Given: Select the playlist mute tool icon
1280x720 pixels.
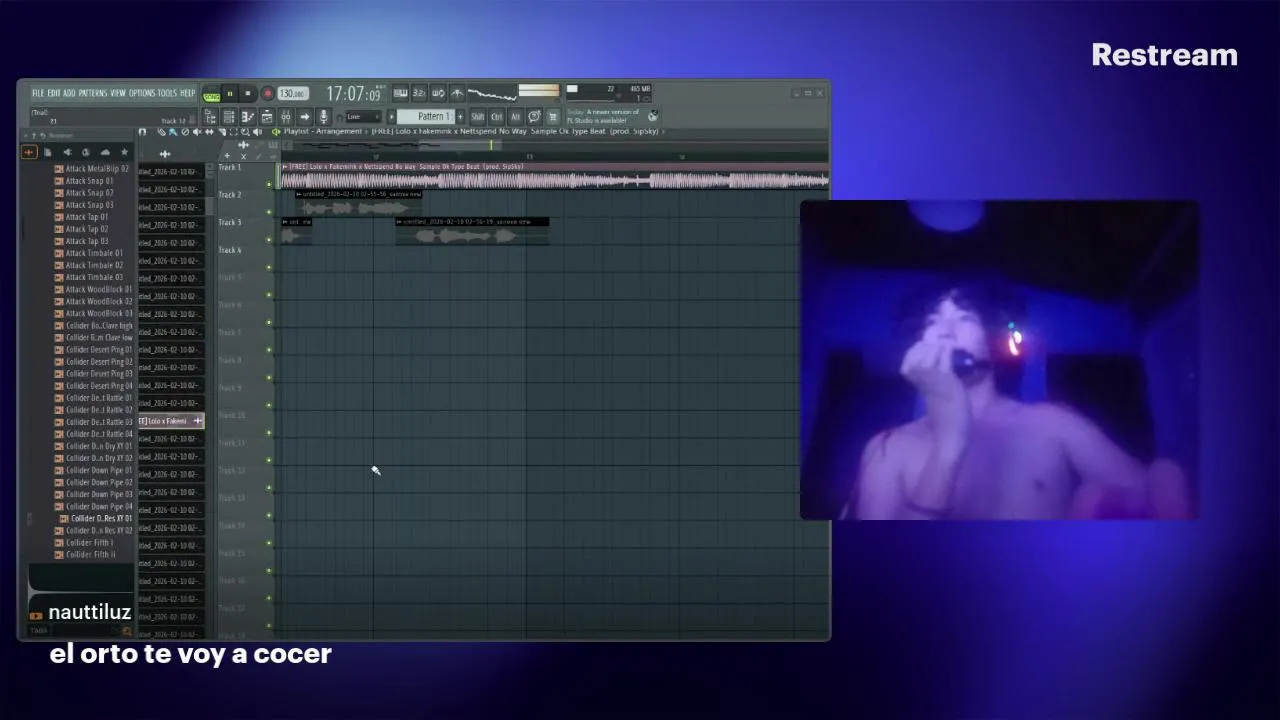Looking at the screenshot, I should point(197,132).
